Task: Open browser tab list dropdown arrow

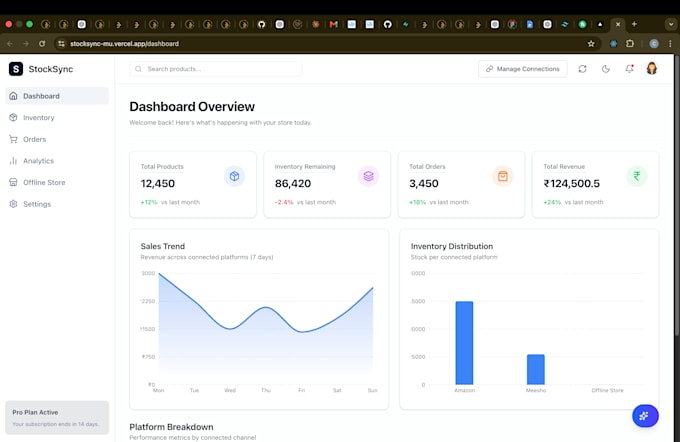Action: point(671,24)
